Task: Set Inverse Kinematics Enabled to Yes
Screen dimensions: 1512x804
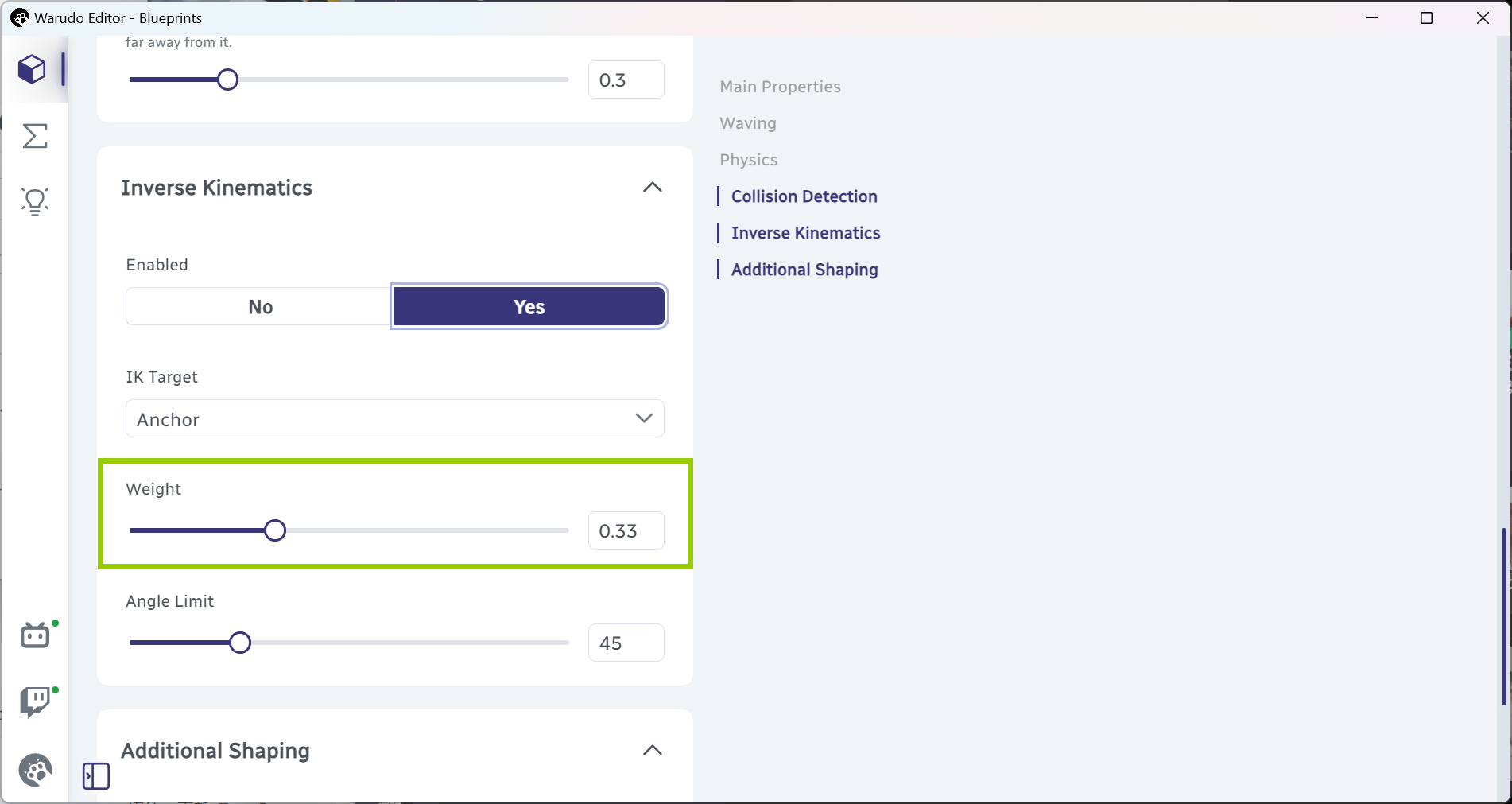Action: 529,307
